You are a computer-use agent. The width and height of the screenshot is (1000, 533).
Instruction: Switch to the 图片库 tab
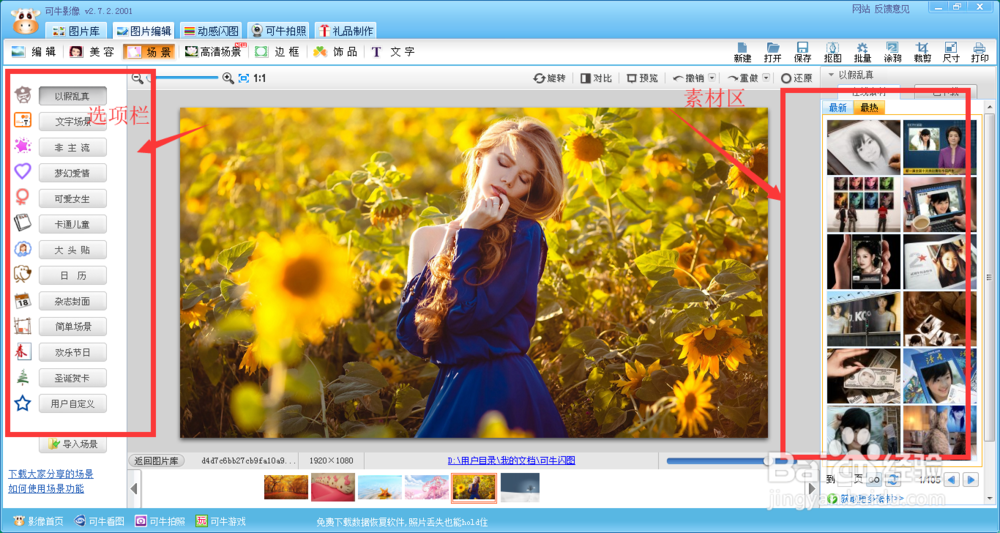point(76,31)
